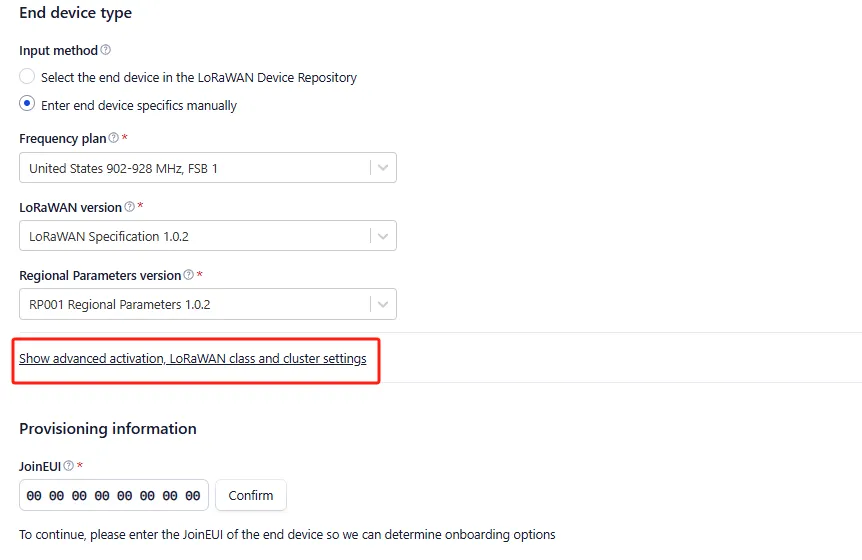The image size is (862, 560).
Task: Click the JoinEUI field label
Action: pyautogui.click(x=40, y=466)
